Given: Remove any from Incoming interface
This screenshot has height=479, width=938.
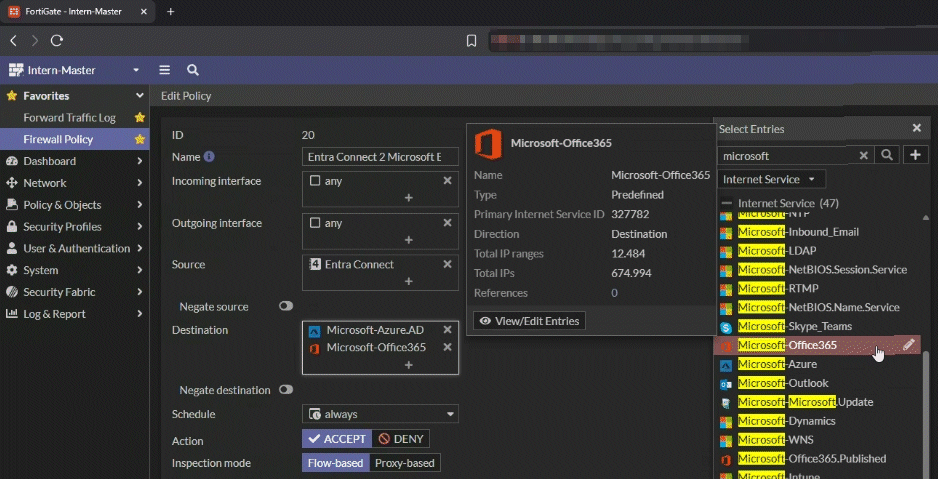Looking at the screenshot, I should pyautogui.click(x=447, y=181).
